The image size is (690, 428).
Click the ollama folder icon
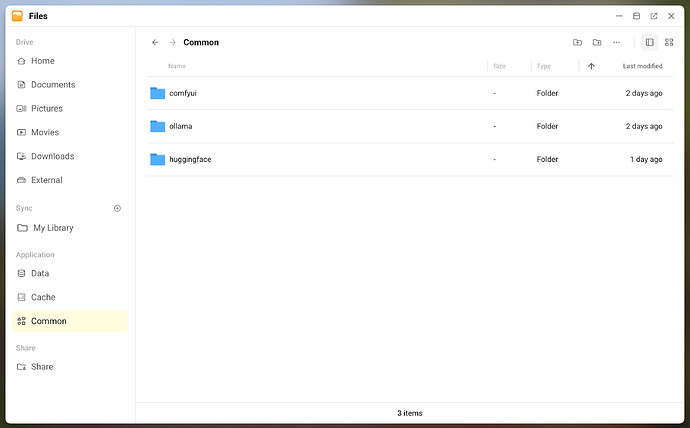point(158,126)
